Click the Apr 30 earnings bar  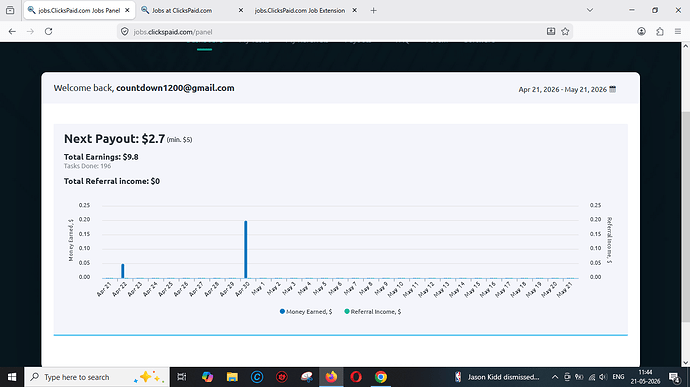pos(246,249)
